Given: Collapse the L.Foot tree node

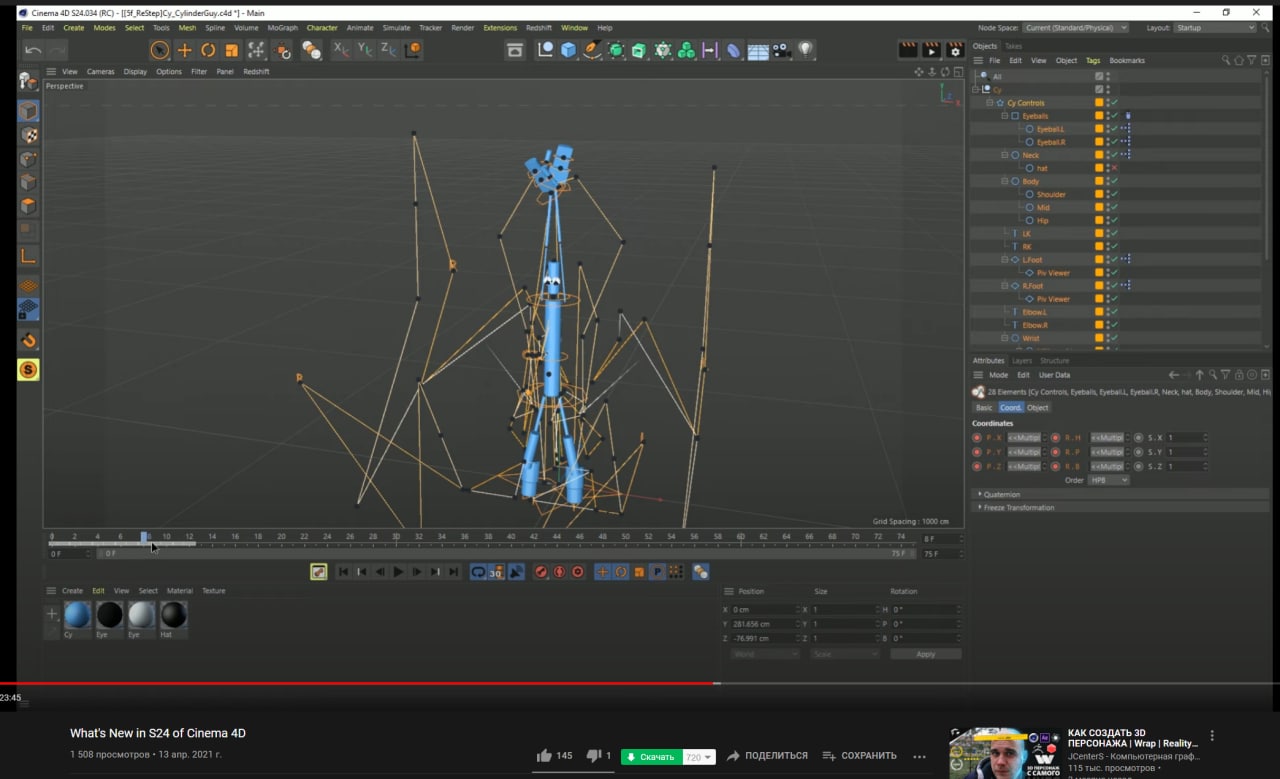Looking at the screenshot, I should [1005, 259].
